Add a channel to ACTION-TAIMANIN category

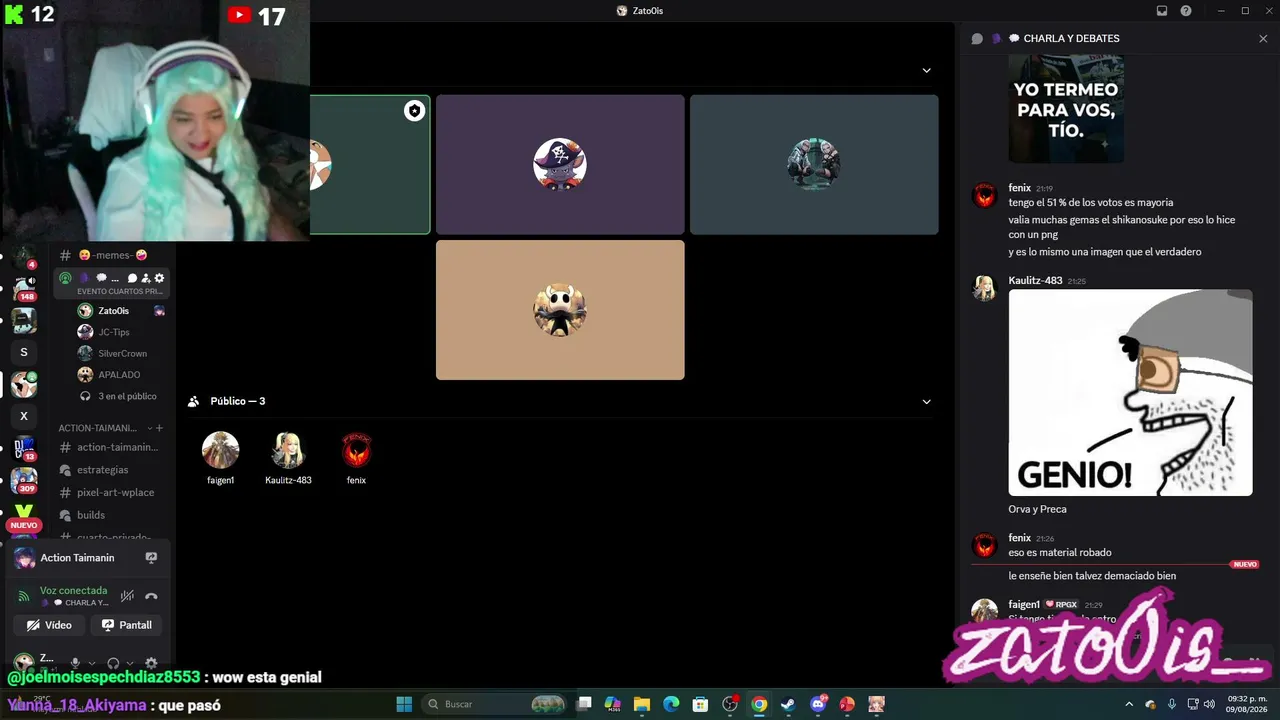pyautogui.click(x=159, y=428)
